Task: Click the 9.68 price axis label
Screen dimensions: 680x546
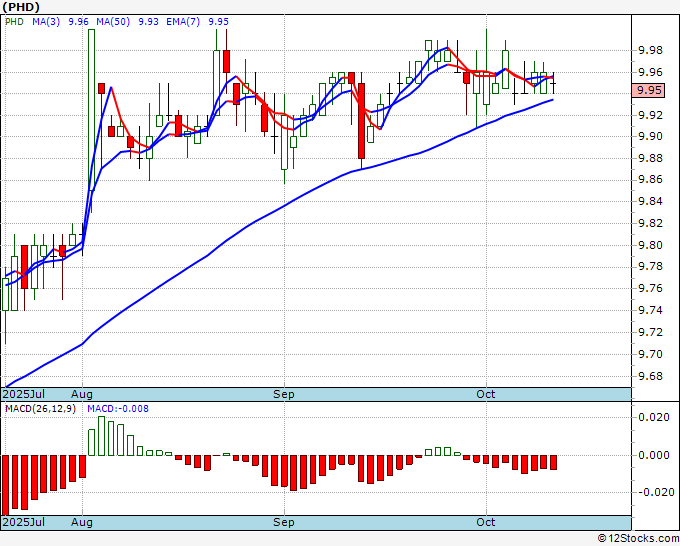Action: 651,376
